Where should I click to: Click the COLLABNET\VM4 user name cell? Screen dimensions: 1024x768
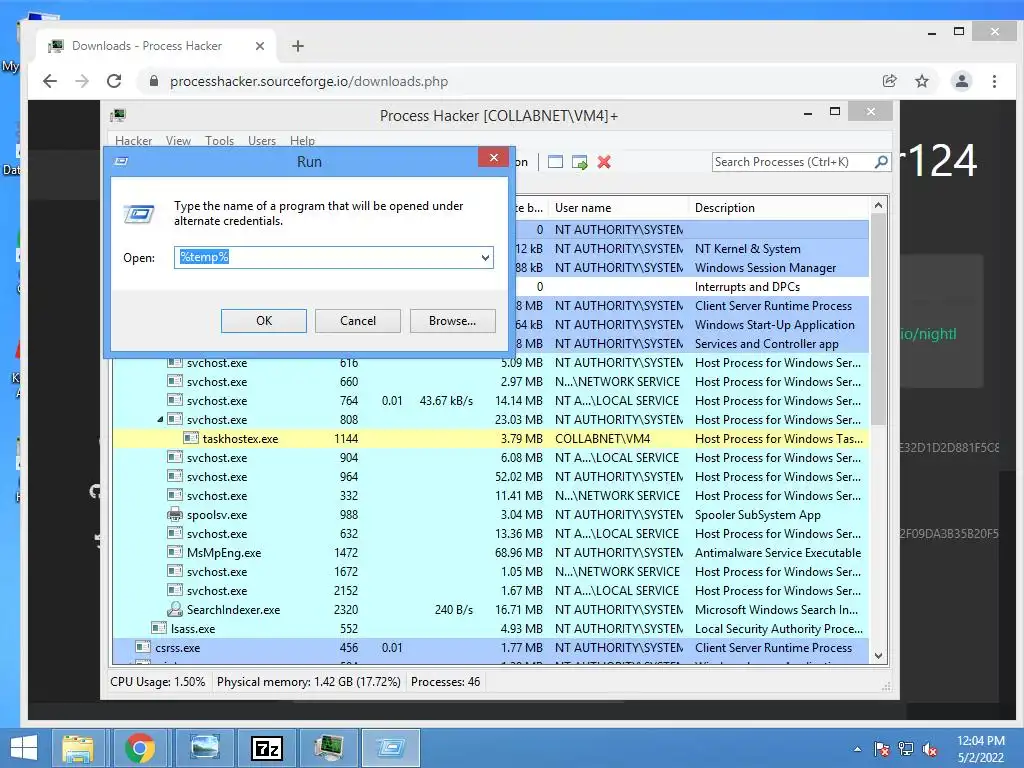click(x=602, y=439)
